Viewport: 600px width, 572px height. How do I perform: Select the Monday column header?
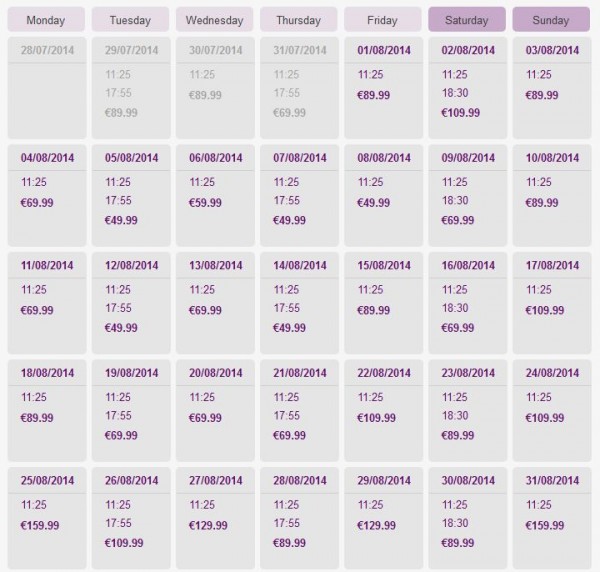tap(46, 20)
